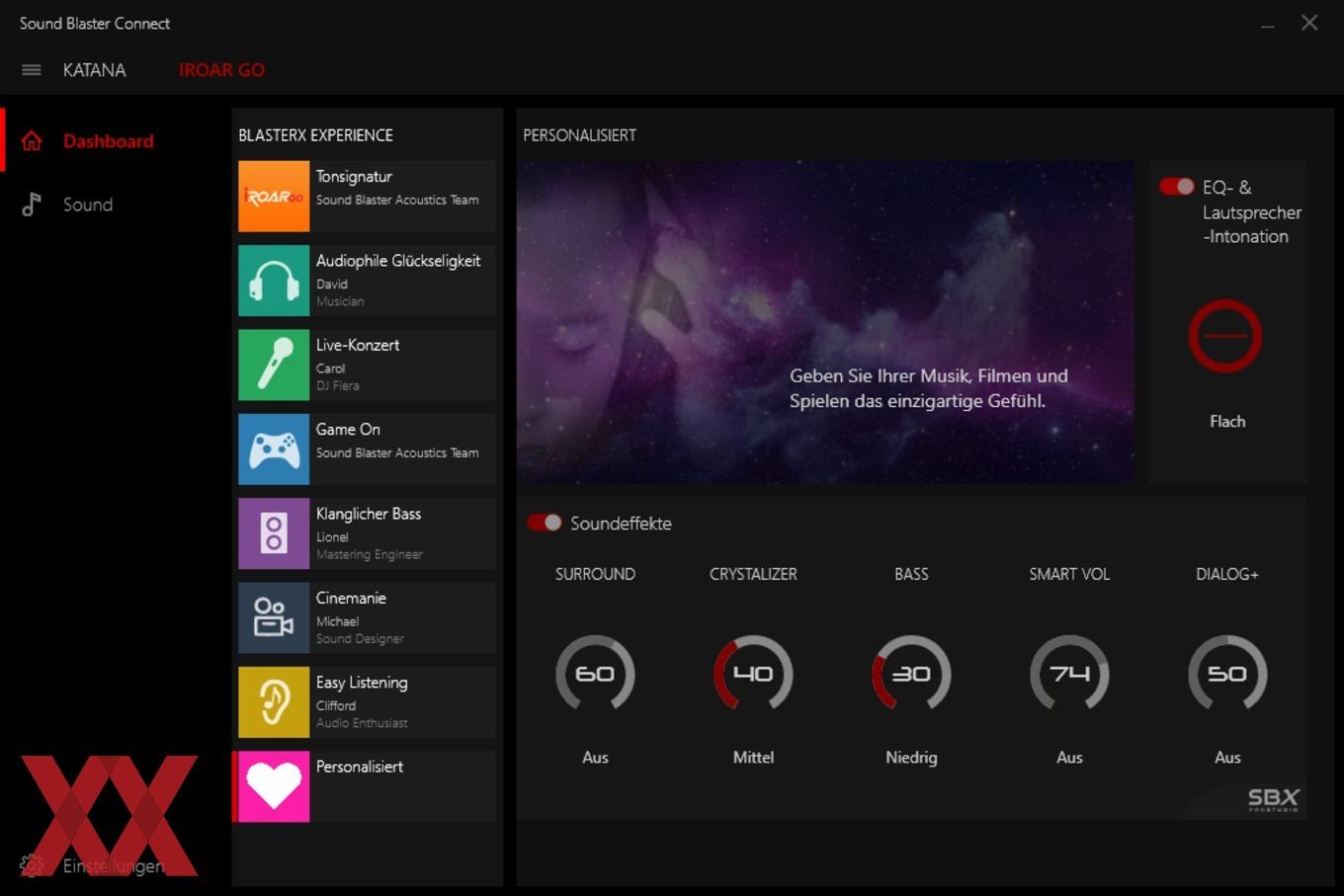This screenshot has width=1344, height=896.
Task: Open the Sound section label
Action: click(88, 204)
